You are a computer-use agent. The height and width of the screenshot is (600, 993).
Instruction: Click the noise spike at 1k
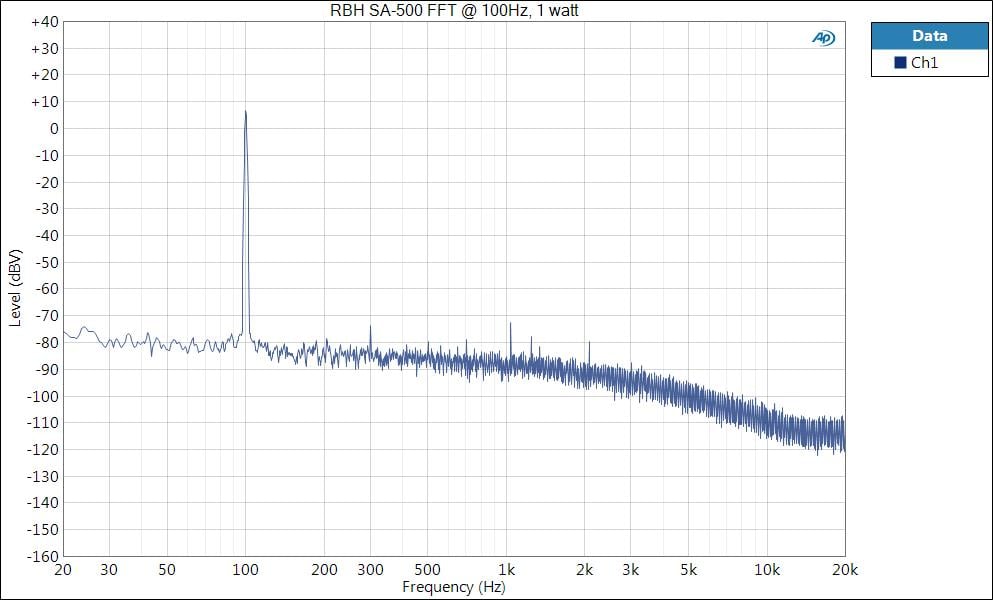point(510,324)
